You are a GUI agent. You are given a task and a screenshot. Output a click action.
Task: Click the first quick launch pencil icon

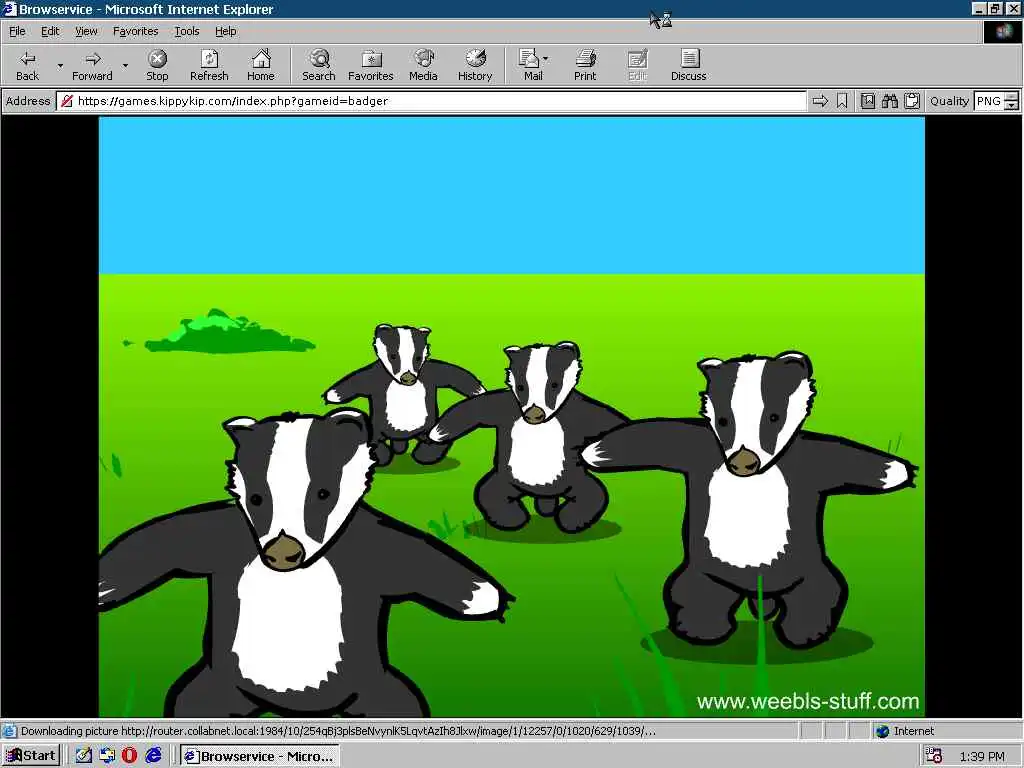pyautogui.click(x=84, y=756)
